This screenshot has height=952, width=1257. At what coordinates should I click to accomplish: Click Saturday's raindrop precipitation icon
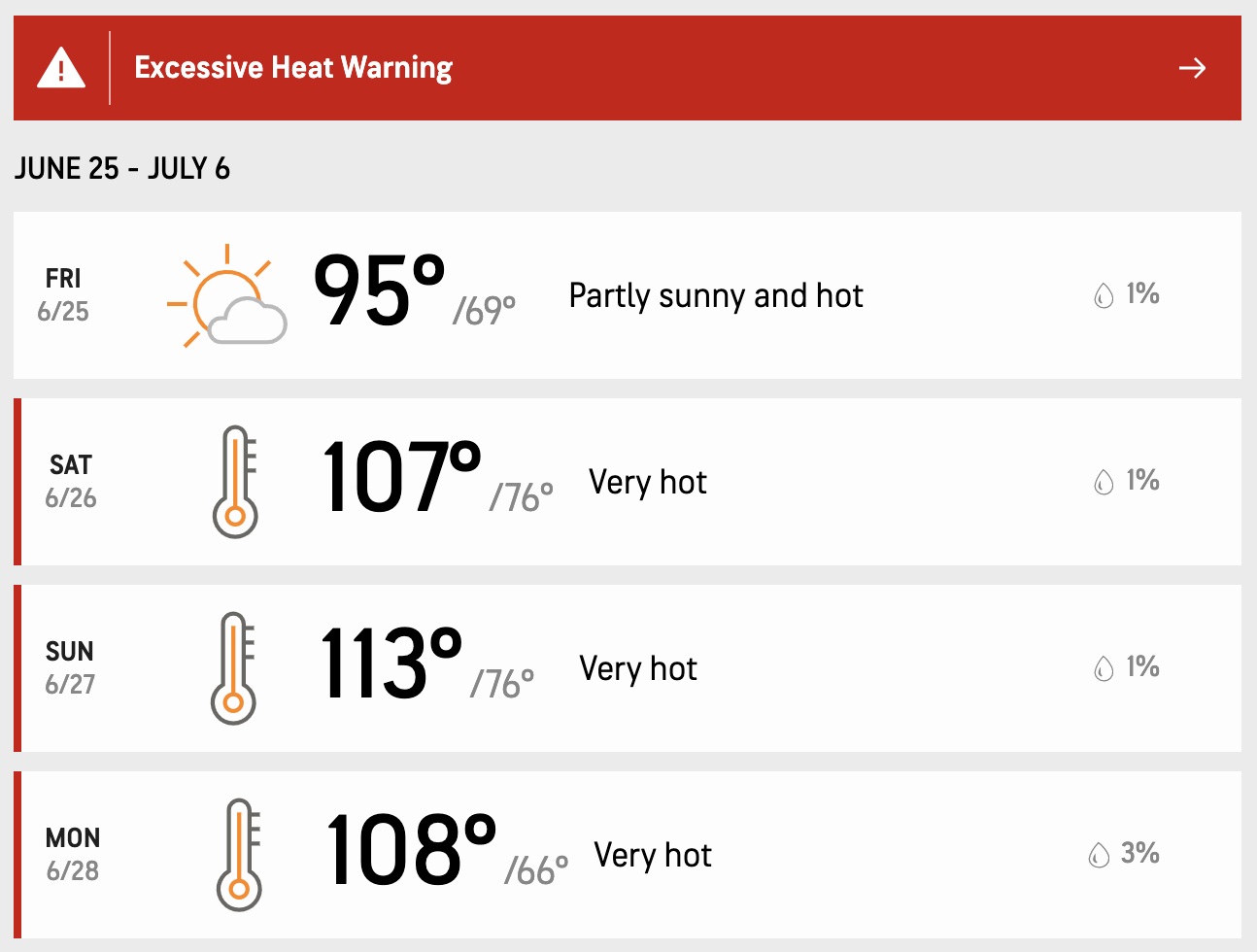pyautogui.click(x=1104, y=482)
